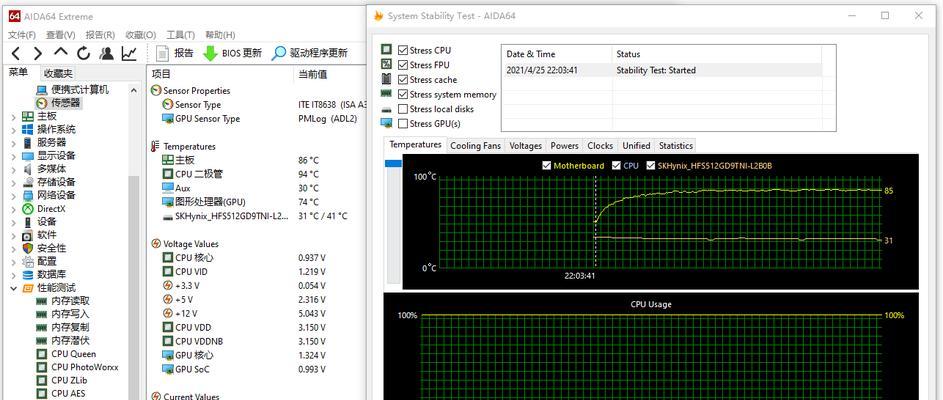Click the 网络设备 icon in tree

click(28, 195)
